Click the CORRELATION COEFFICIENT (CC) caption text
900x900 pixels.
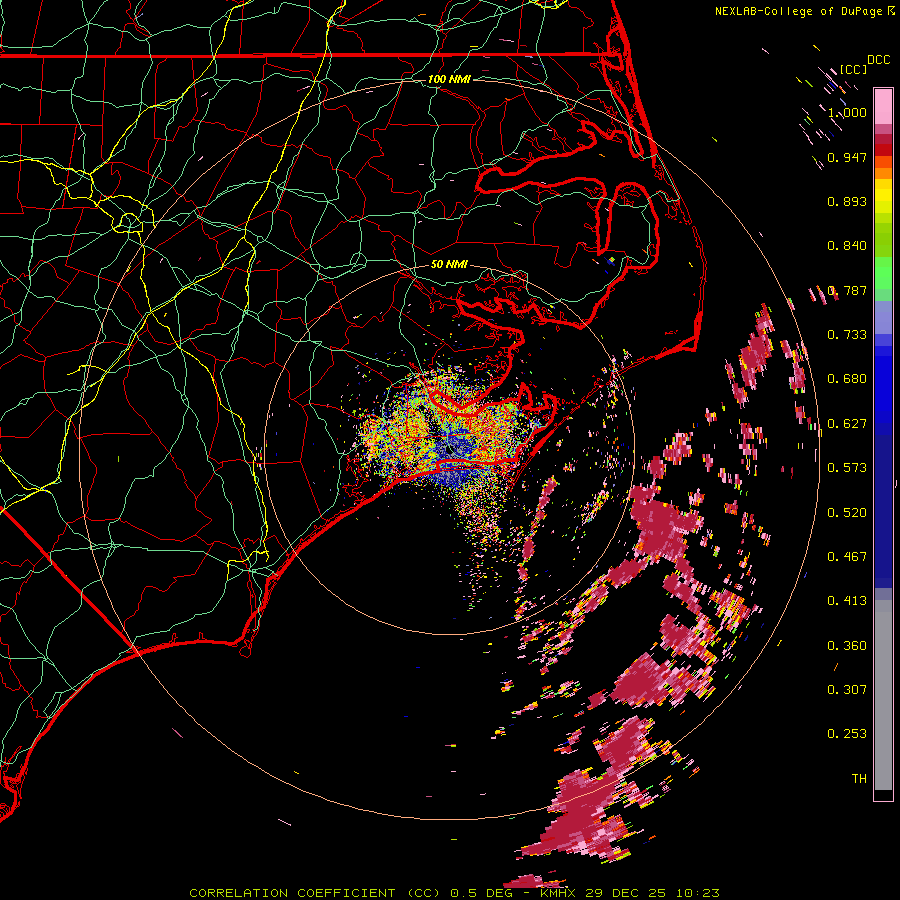pyautogui.click(x=315, y=893)
